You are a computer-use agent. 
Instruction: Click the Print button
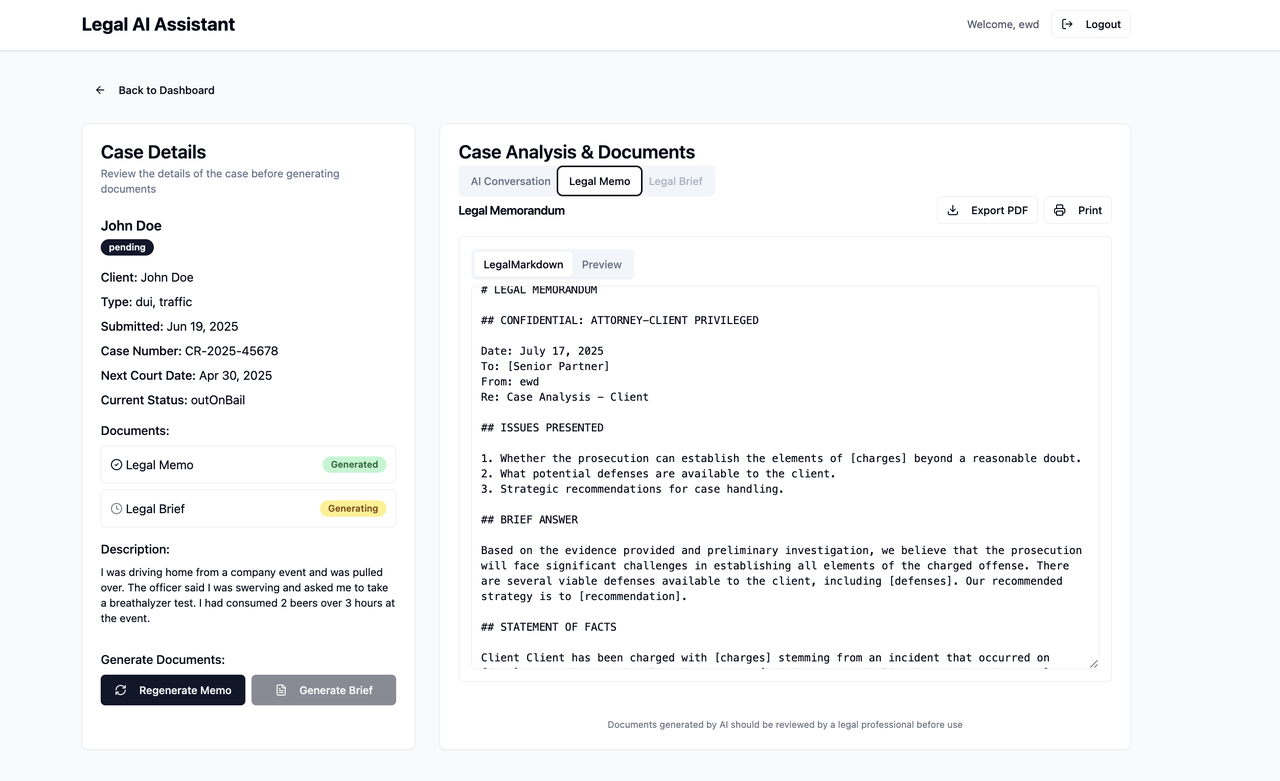pos(1078,210)
